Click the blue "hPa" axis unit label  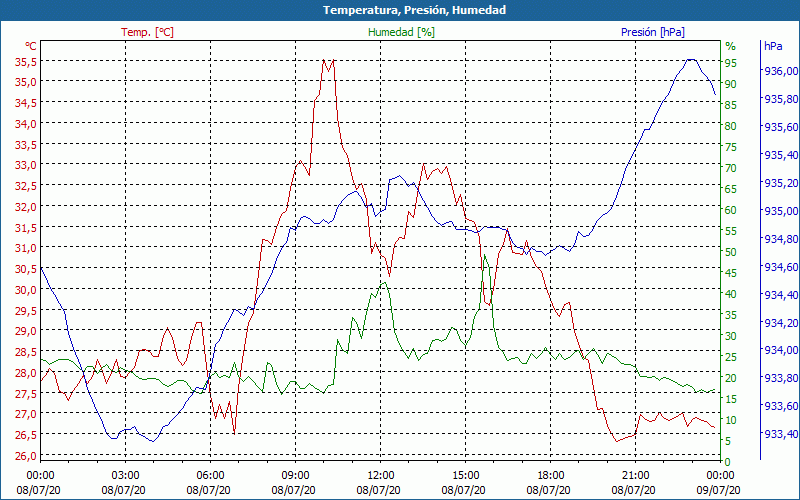tap(773, 46)
